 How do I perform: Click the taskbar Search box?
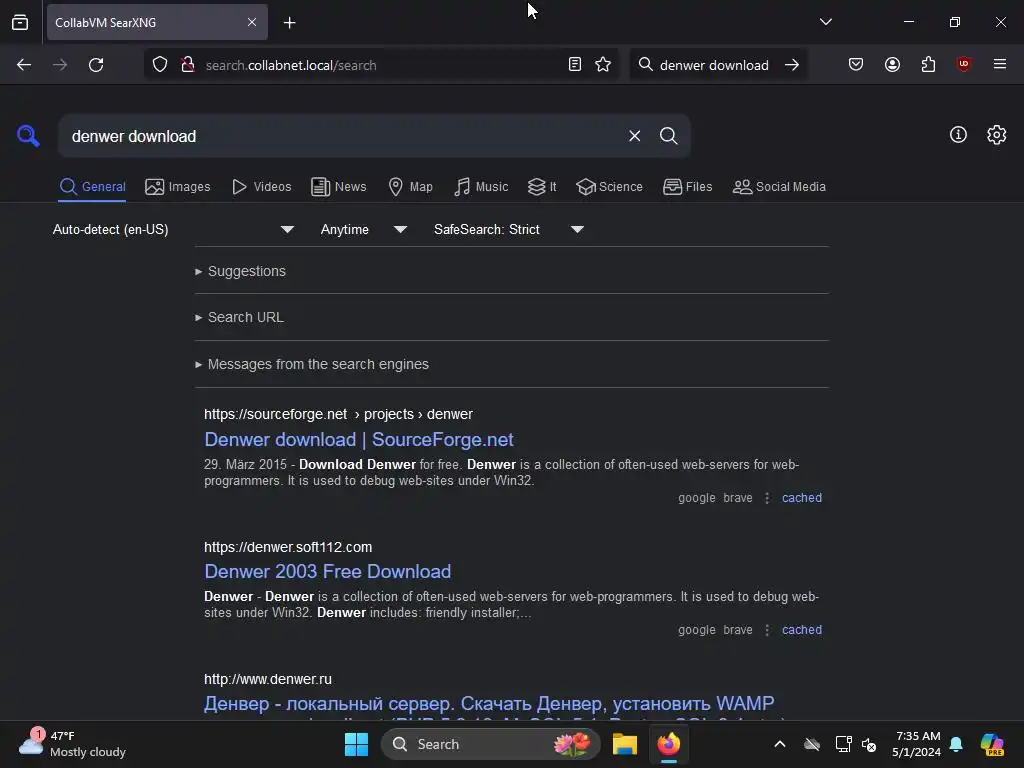point(490,744)
